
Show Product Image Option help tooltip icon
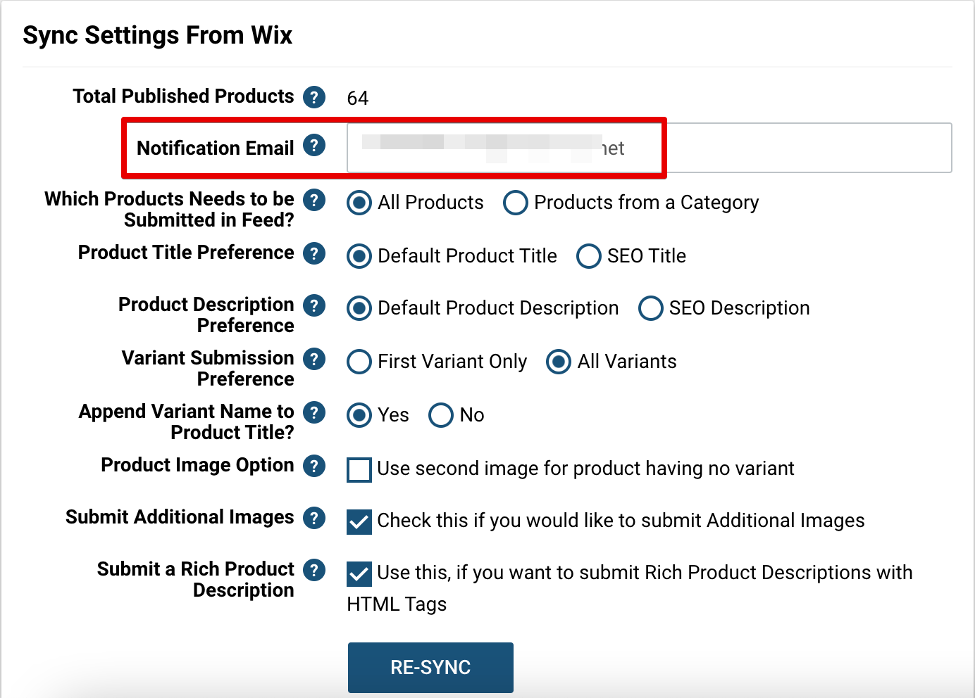(314, 466)
